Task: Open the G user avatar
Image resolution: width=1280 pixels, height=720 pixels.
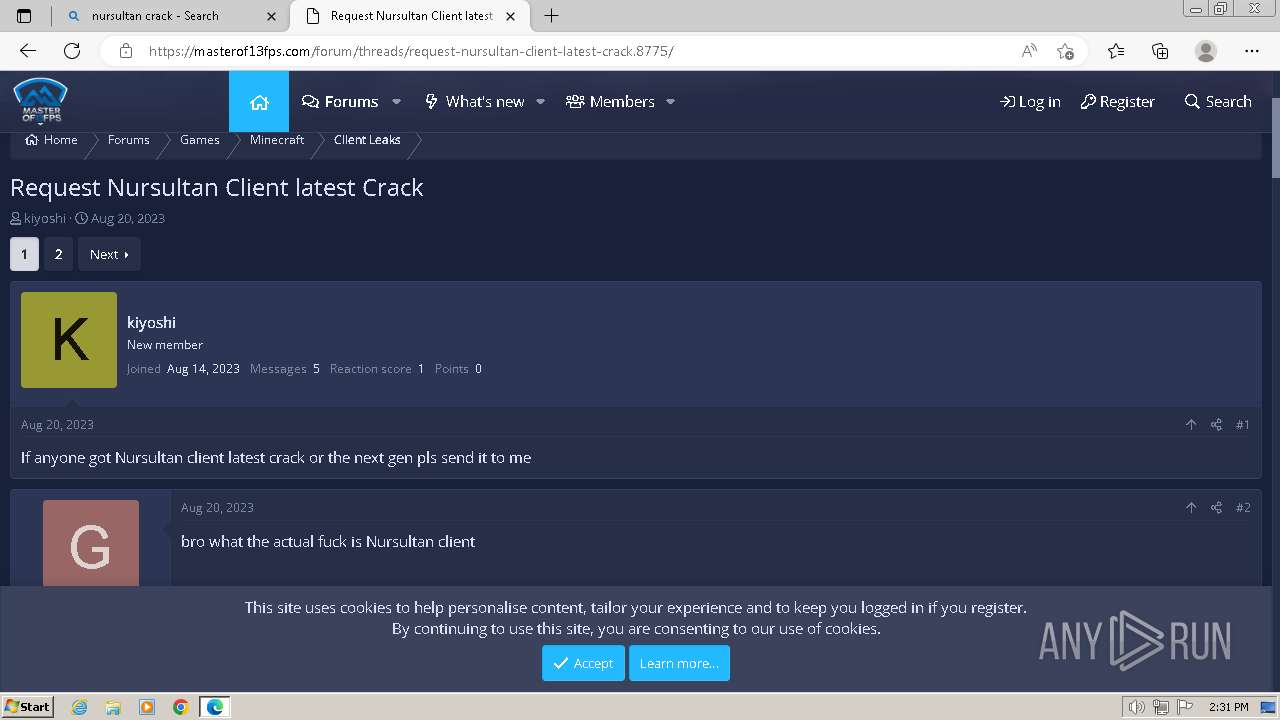Action: [x=91, y=543]
